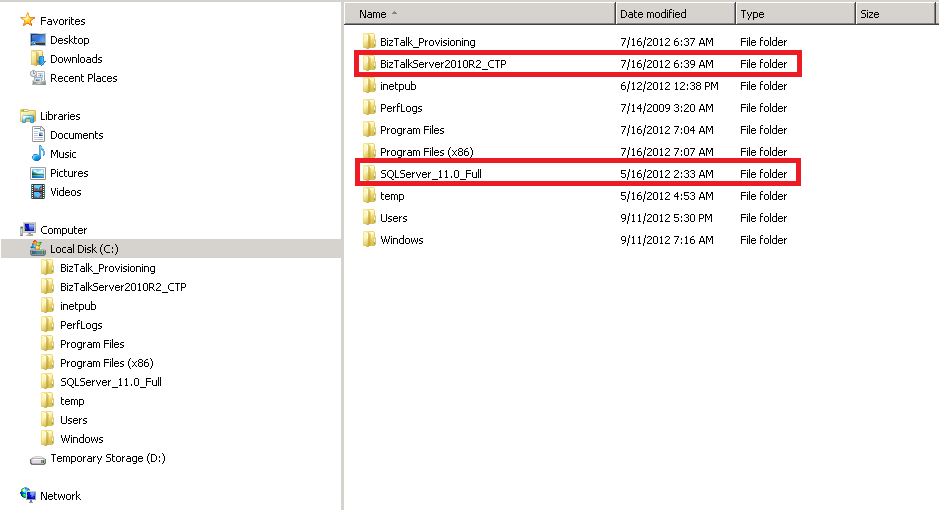This screenshot has height=510, width=939.
Task: Click the Documents library icon
Action: point(38,135)
